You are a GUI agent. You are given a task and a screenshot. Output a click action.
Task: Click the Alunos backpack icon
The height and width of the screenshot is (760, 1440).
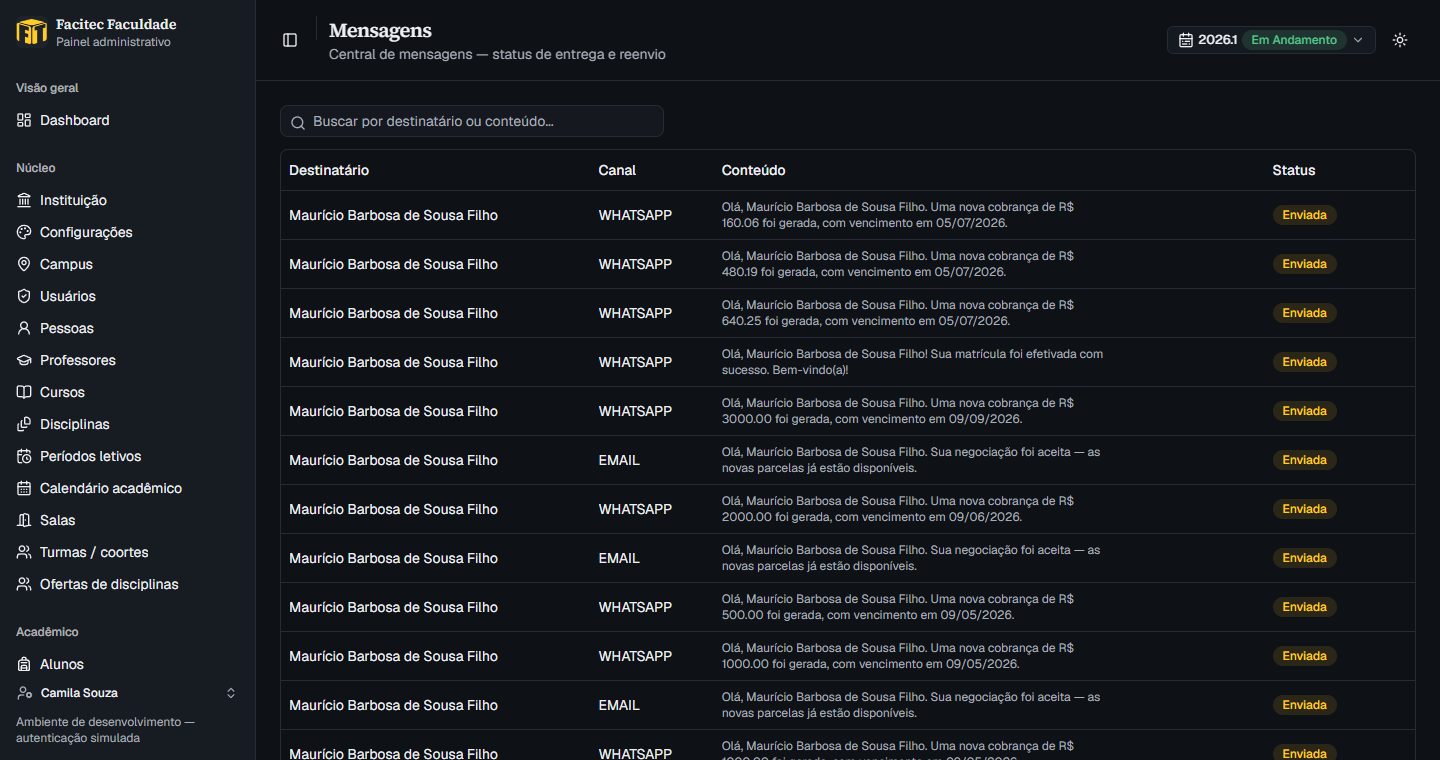[x=24, y=664]
